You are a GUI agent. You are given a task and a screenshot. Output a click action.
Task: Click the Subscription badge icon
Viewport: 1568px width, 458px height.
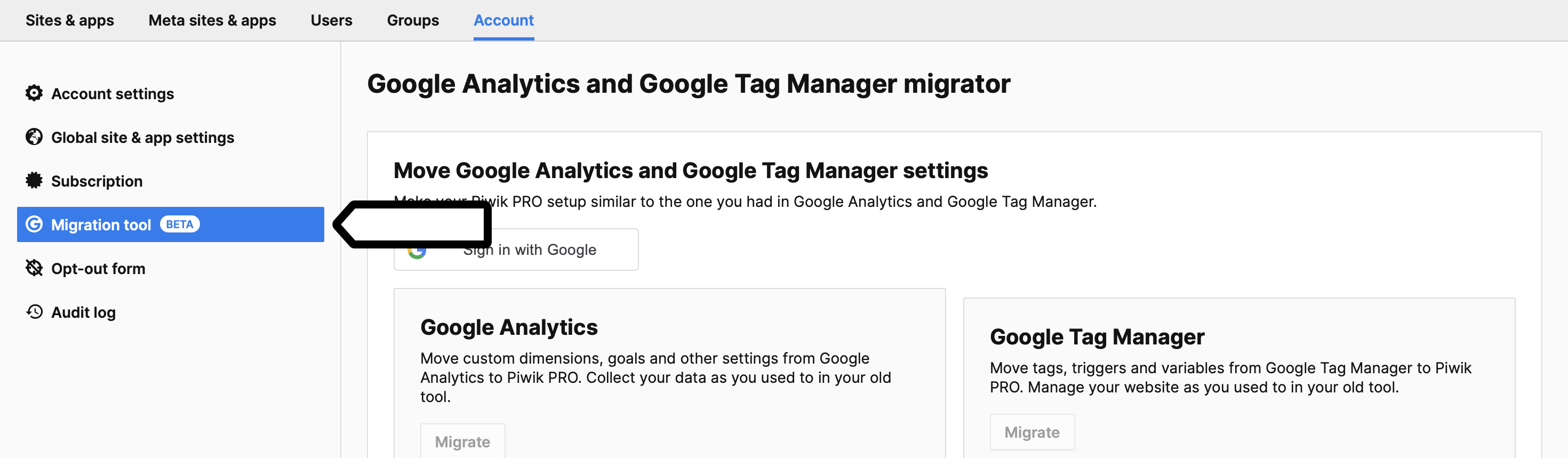[x=34, y=181]
